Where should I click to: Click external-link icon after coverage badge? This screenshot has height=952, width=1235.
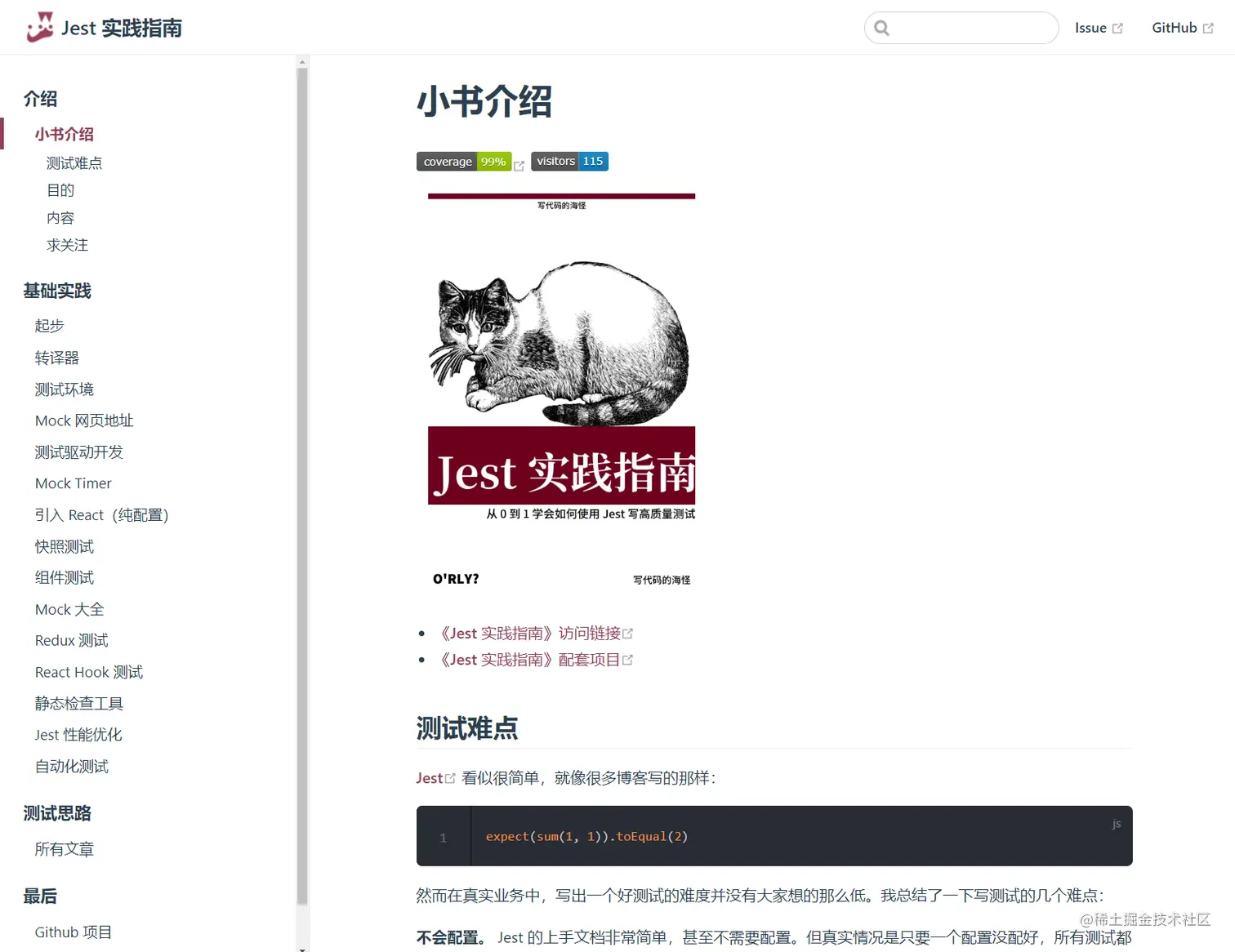519,165
